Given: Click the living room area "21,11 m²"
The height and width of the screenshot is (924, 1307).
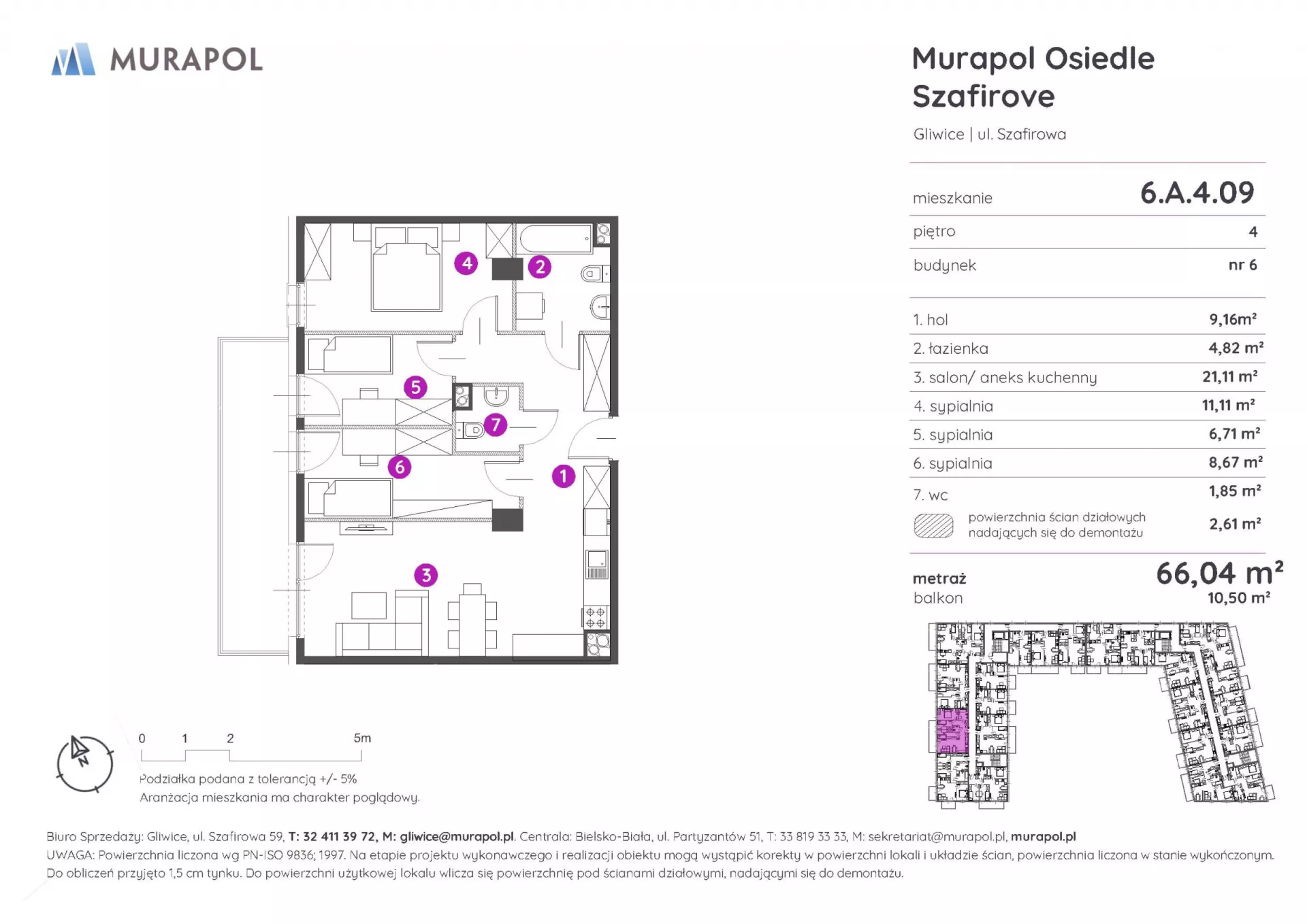Looking at the screenshot, I should (x=1229, y=376).
